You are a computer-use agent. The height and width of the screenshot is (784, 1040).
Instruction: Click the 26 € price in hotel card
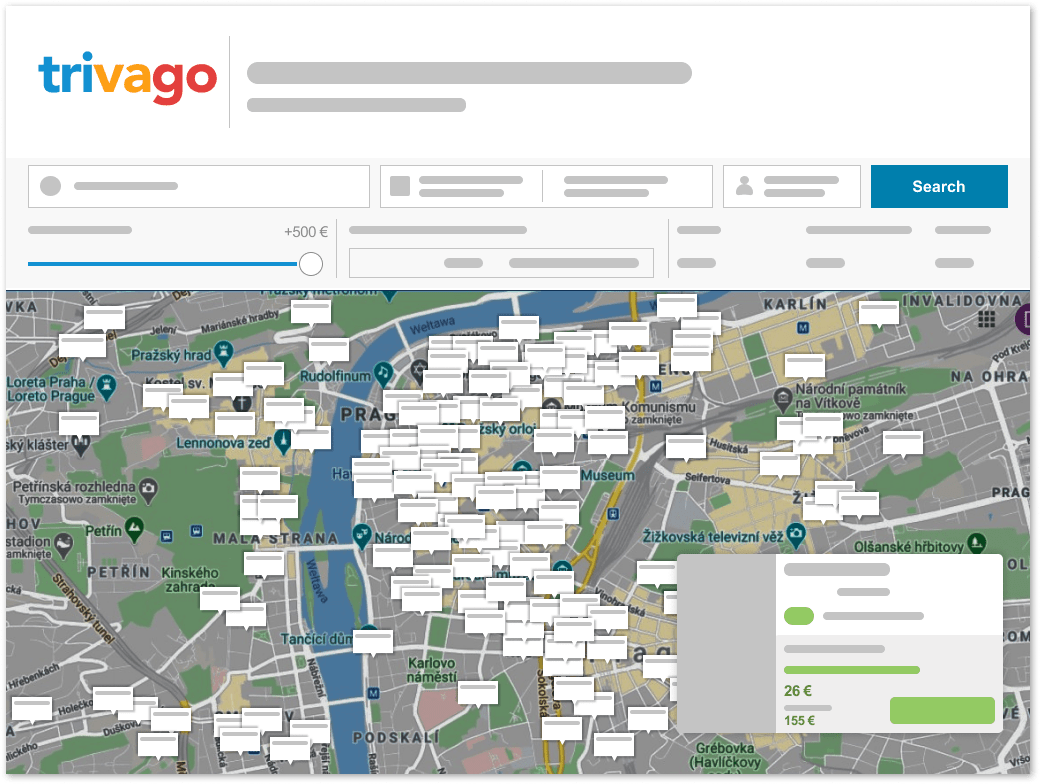[798, 690]
